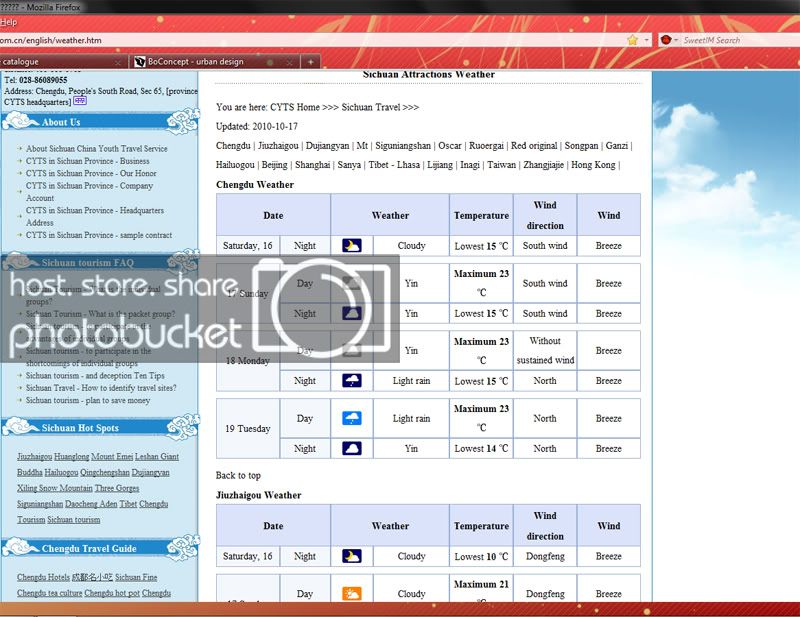Bookmark this page with the star icon

coord(633,40)
